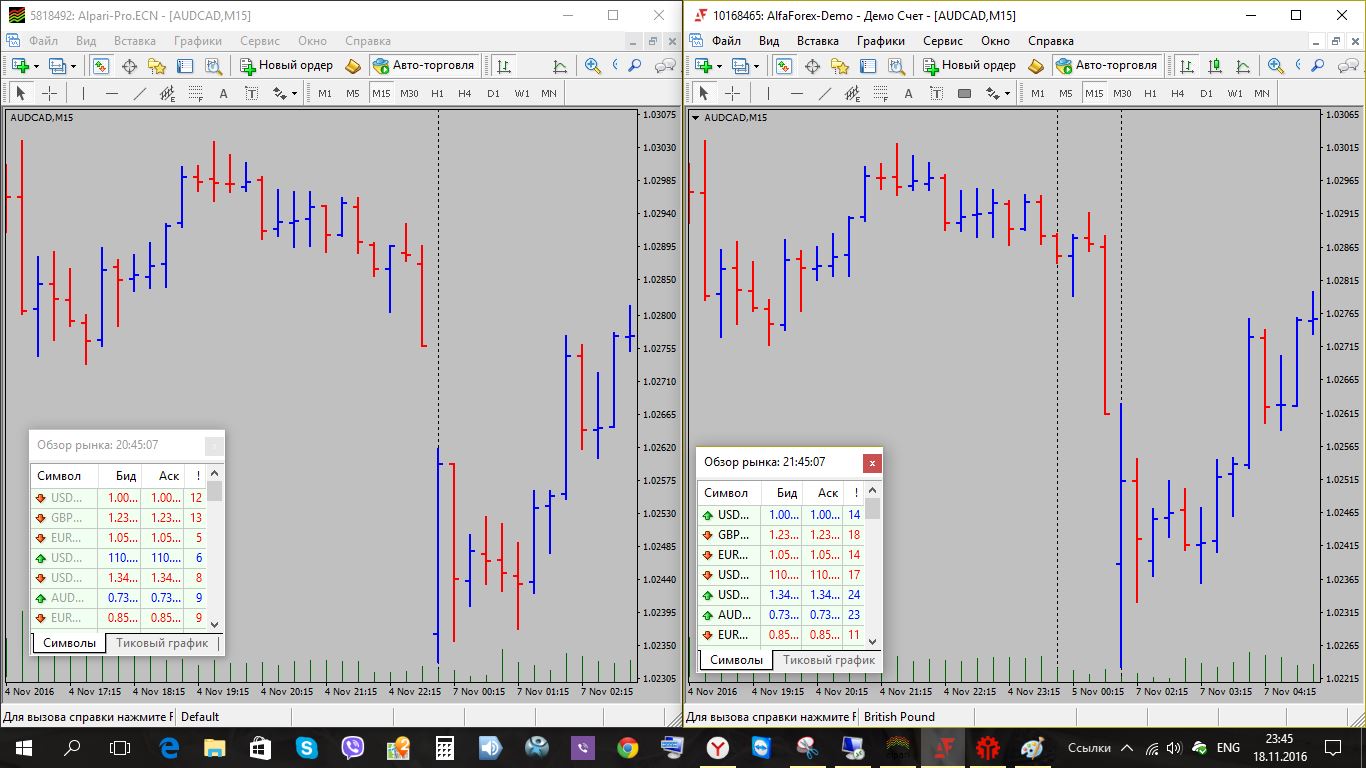Click zoom in magnifier in AlfaForex window
The width and height of the screenshot is (1366, 768).
(x=1276, y=66)
